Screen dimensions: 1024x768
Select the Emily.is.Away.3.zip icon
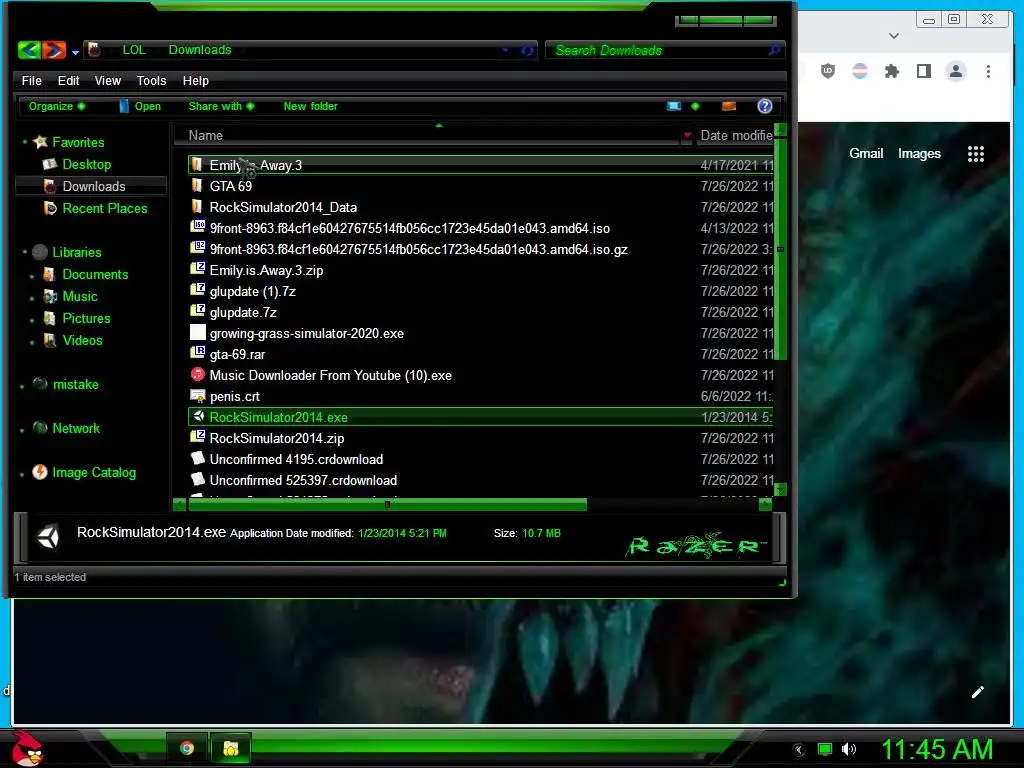(x=197, y=269)
